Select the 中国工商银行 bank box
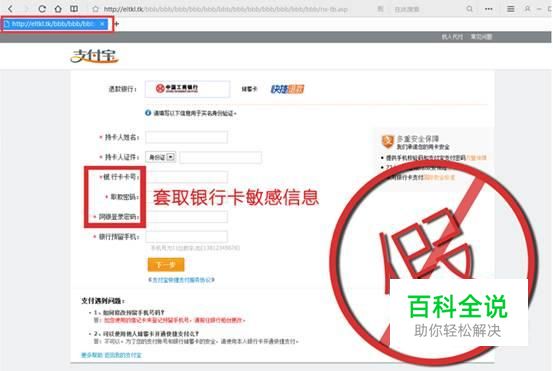553x371 pixels. click(187, 89)
